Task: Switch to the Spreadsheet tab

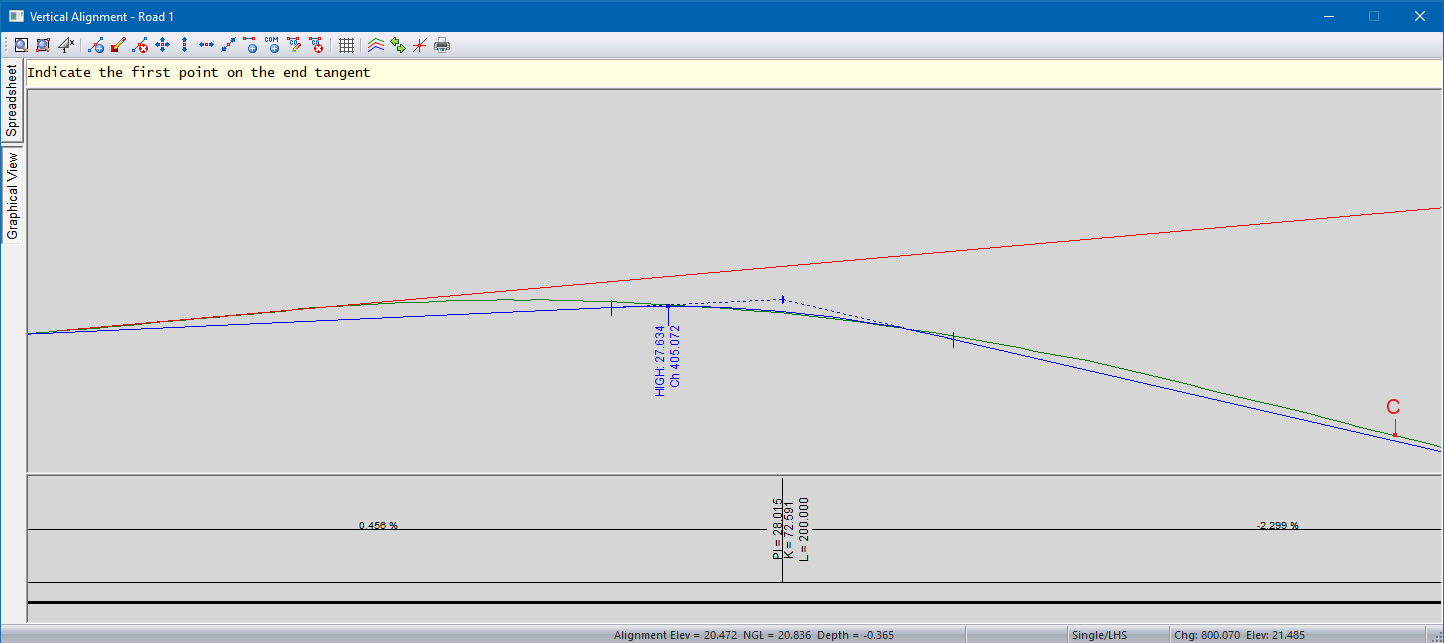Action: click(x=12, y=101)
